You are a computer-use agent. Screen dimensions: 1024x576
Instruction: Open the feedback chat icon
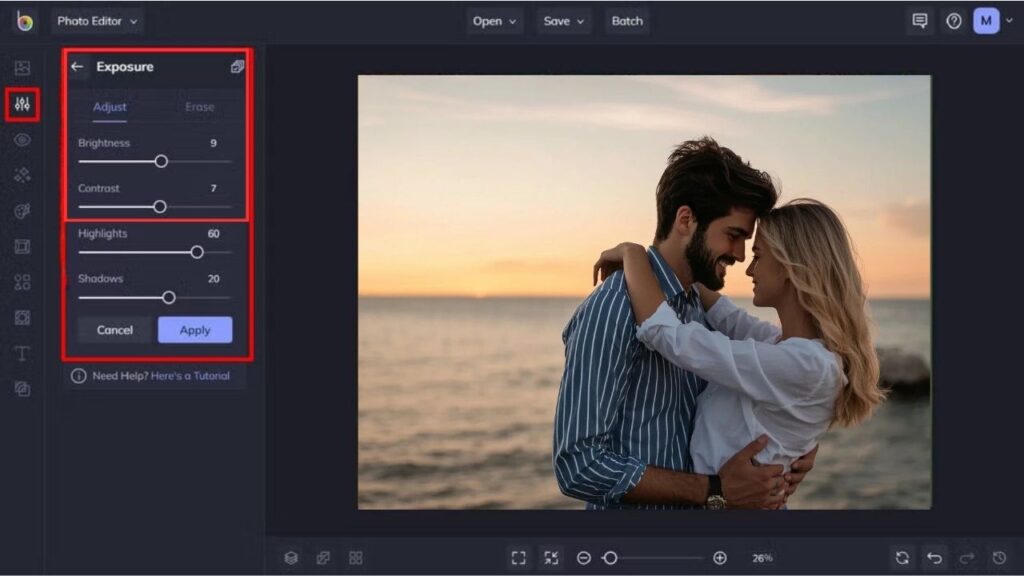[920, 21]
